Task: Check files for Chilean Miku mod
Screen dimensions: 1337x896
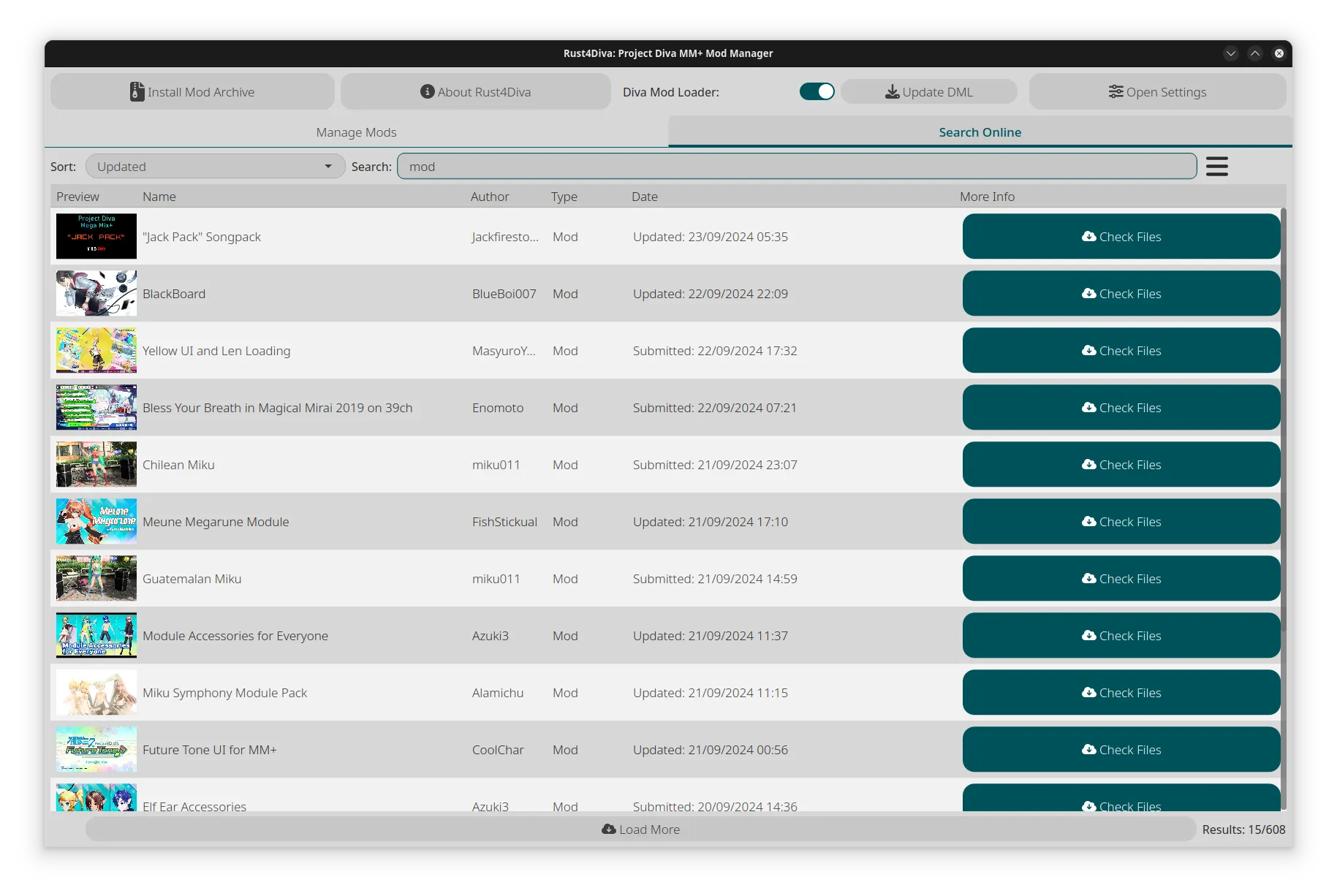Action: pos(1121,465)
